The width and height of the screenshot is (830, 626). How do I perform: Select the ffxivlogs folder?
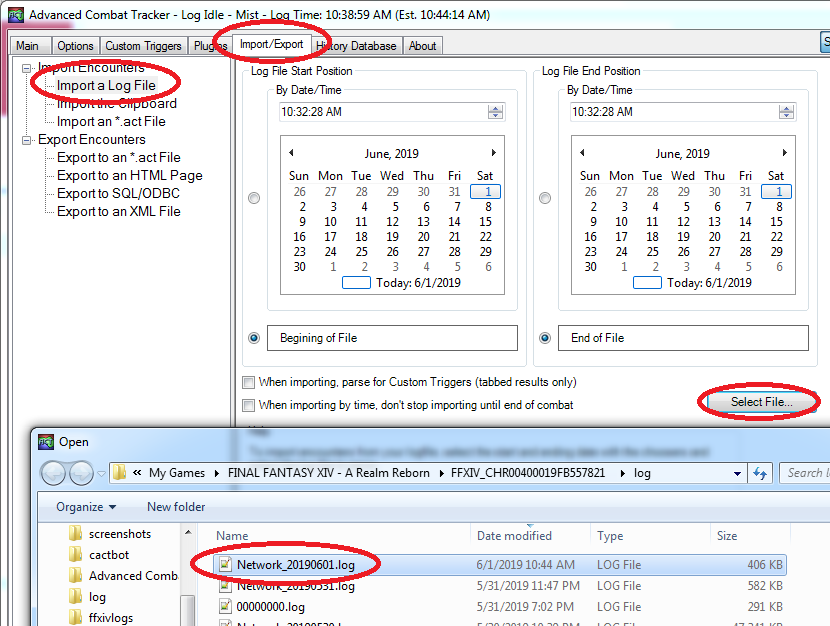(102, 618)
